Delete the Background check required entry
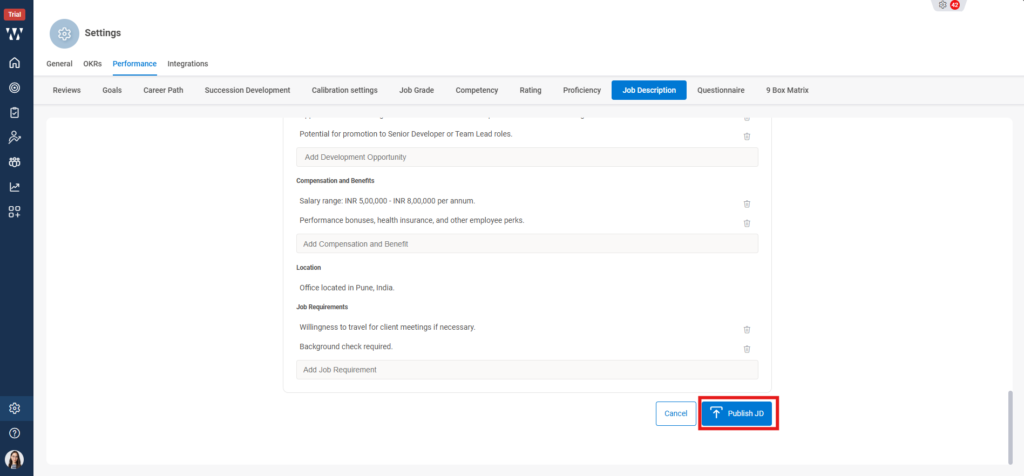 point(746,349)
